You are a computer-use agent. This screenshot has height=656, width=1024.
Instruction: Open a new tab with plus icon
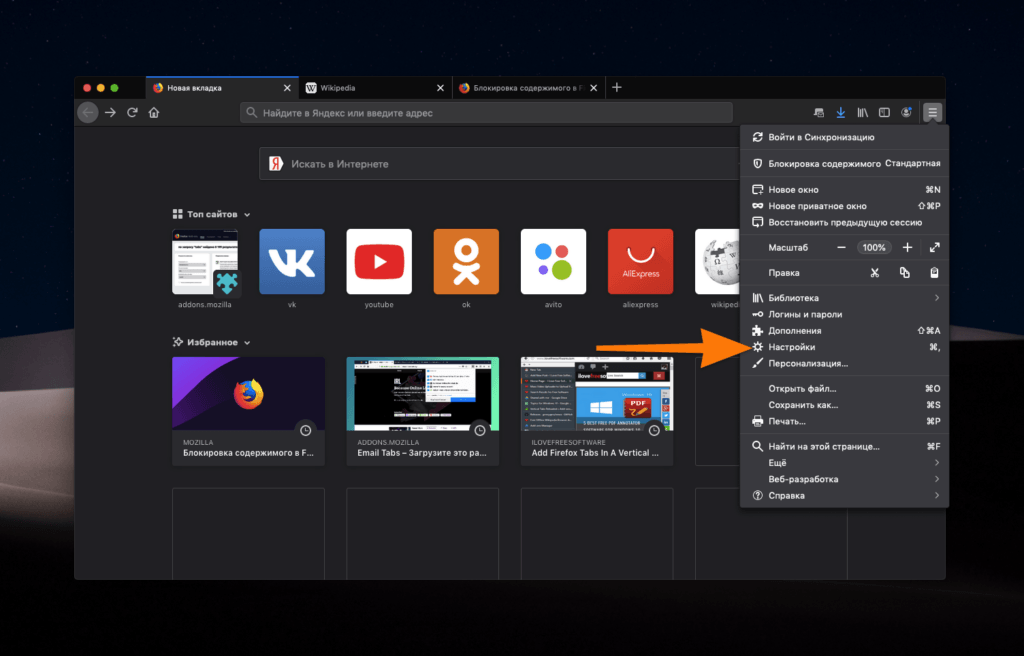[x=616, y=88]
